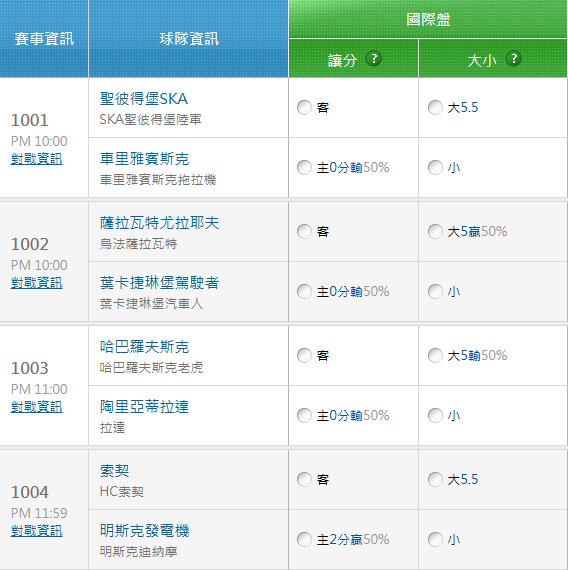Click team name 陶里亞蒂拉達

coord(144,407)
